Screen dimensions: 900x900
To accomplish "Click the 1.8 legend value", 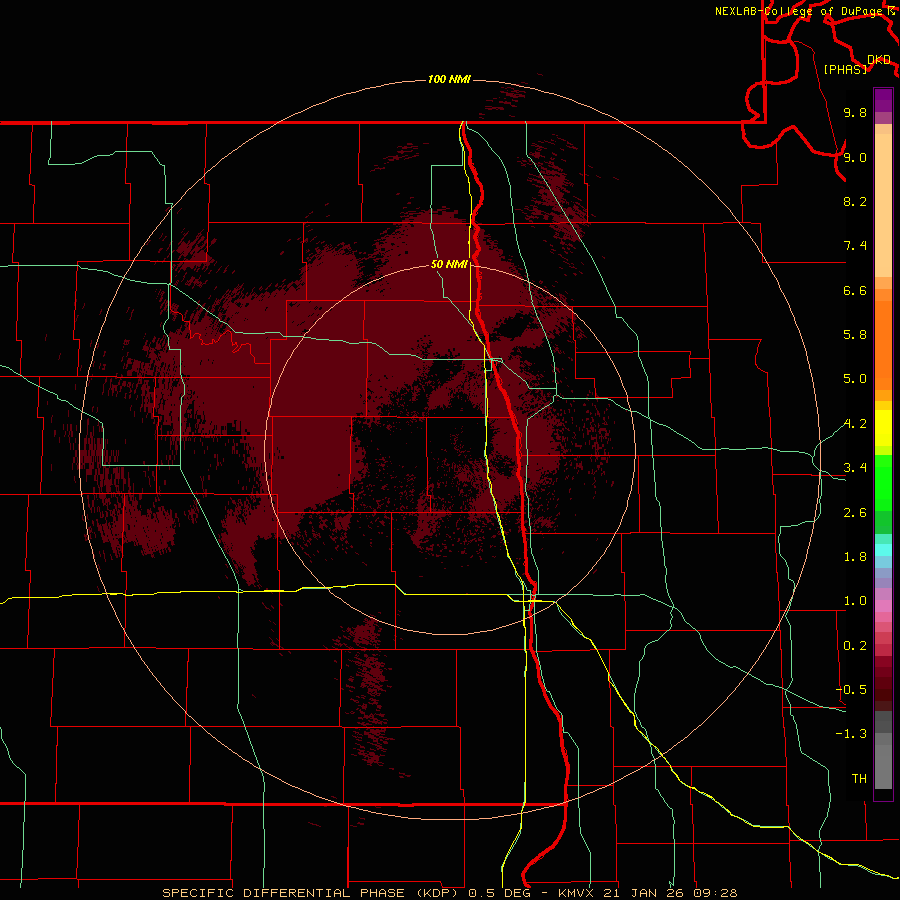I will point(855,557).
